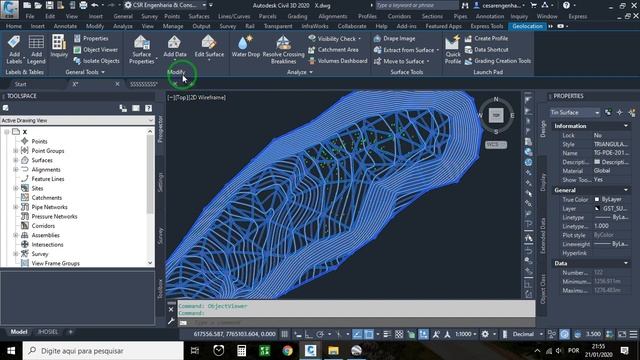Open the Prospector side tab
640x360 pixels.
tap(160, 129)
